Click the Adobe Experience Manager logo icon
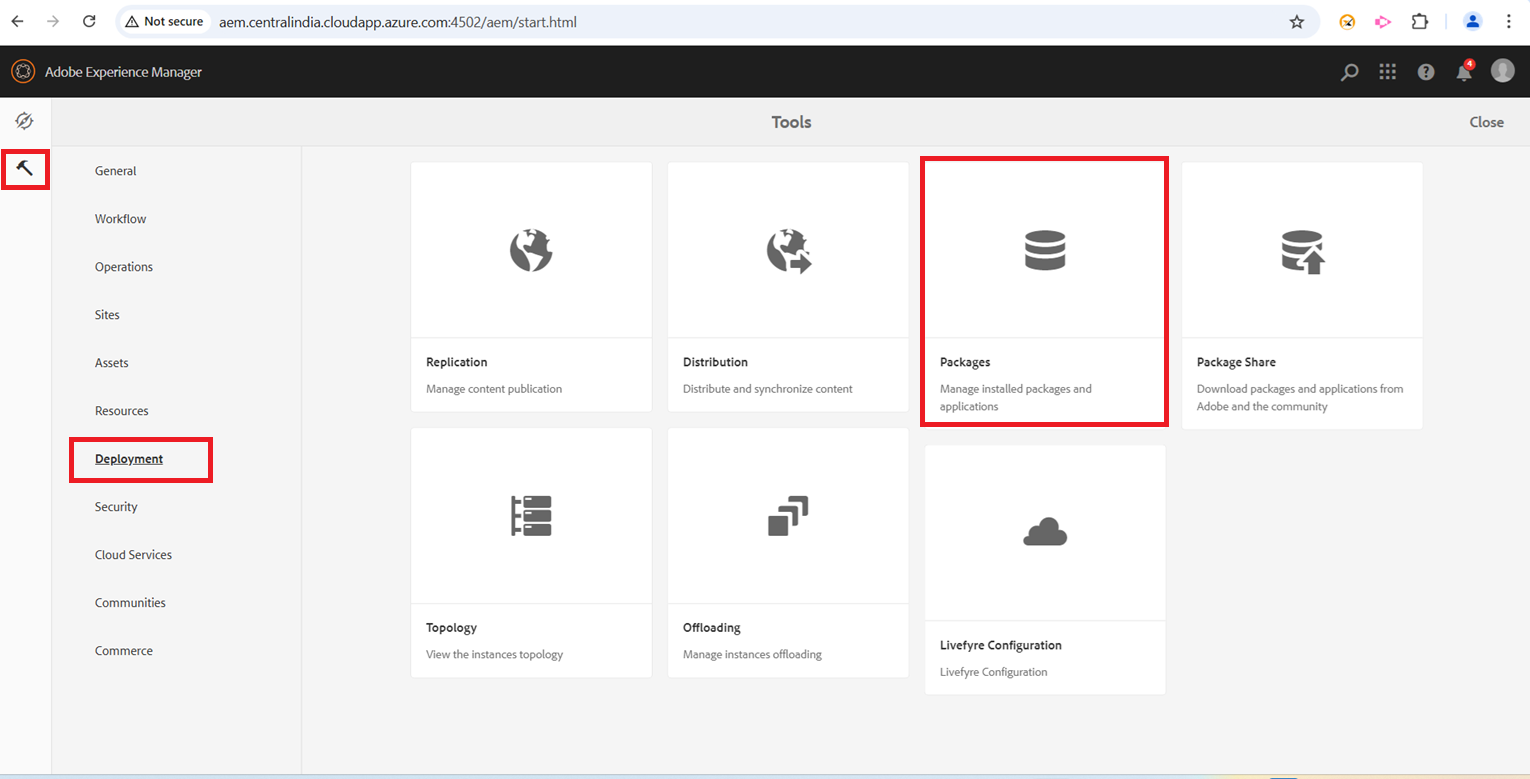This screenshot has width=1530, height=779. (22, 72)
